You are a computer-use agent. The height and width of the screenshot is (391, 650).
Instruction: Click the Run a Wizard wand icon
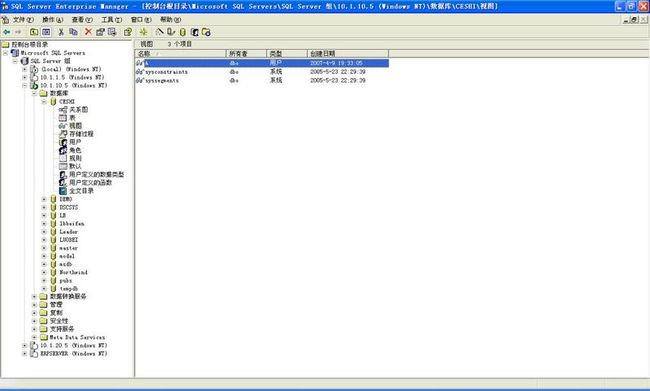click(159, 32)
